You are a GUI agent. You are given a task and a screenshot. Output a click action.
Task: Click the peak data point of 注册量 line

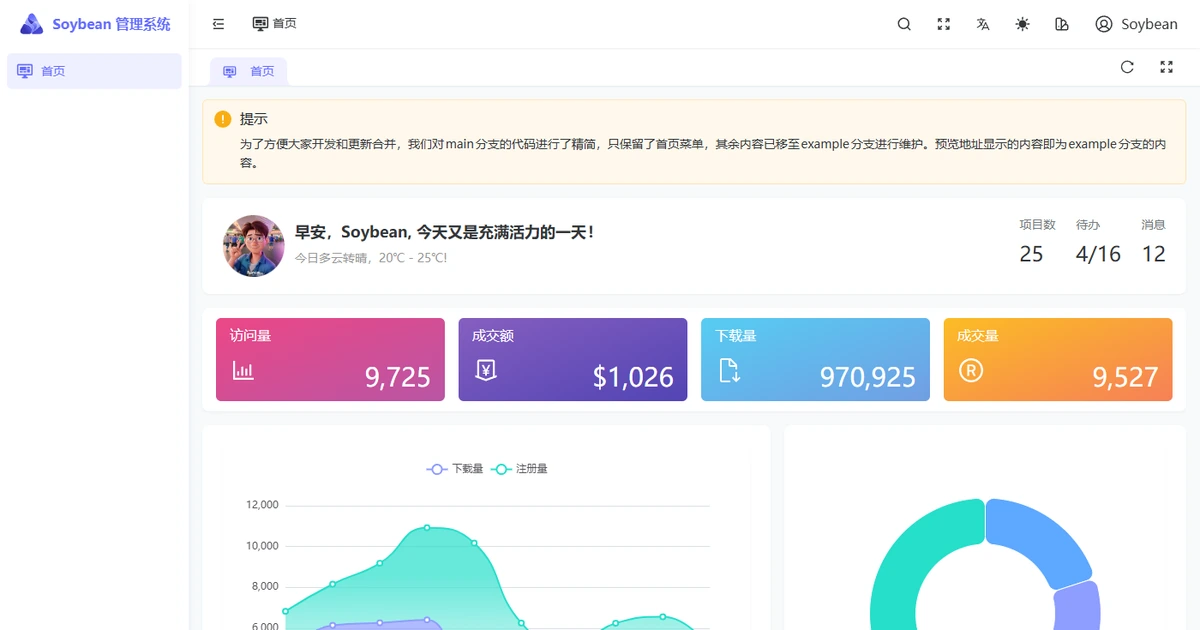pos(427,527)
